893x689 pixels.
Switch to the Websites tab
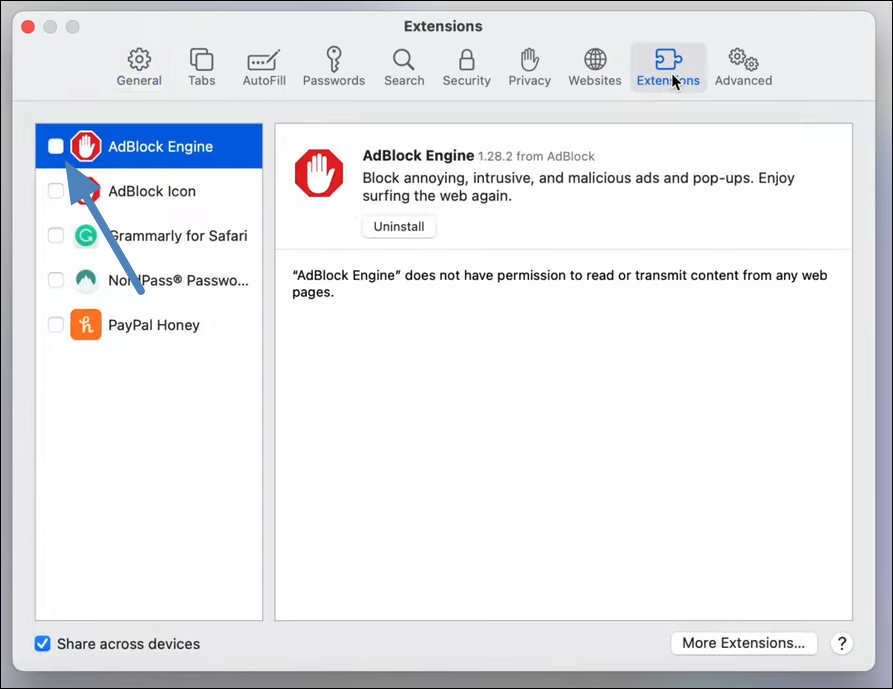point(594,66)
